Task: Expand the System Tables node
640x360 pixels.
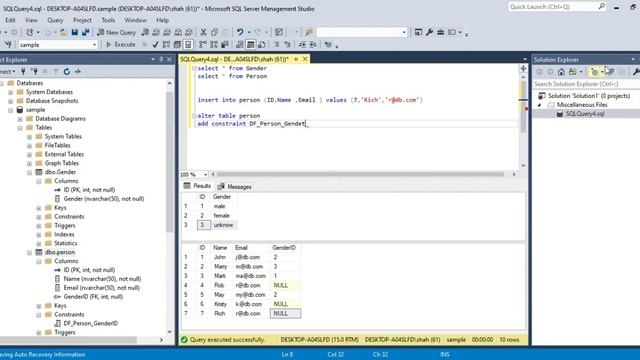Action: (x=29, y=137)
